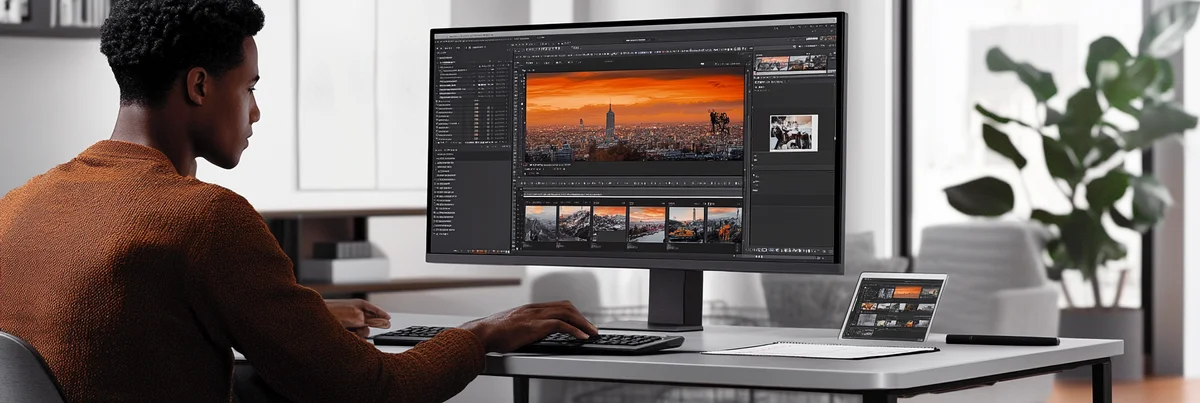The height and width of the screenshot is (403, 1200).
Task: Select the fourth filmstrip thumbnail with the lake
Action: click(646, 225)
